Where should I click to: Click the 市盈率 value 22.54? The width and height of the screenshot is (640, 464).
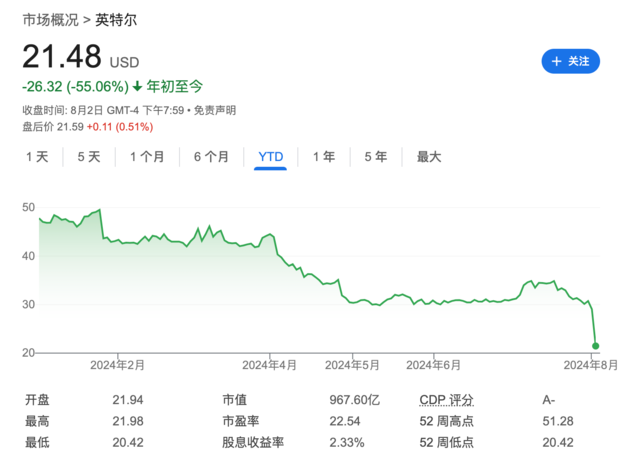click(345, 421)
